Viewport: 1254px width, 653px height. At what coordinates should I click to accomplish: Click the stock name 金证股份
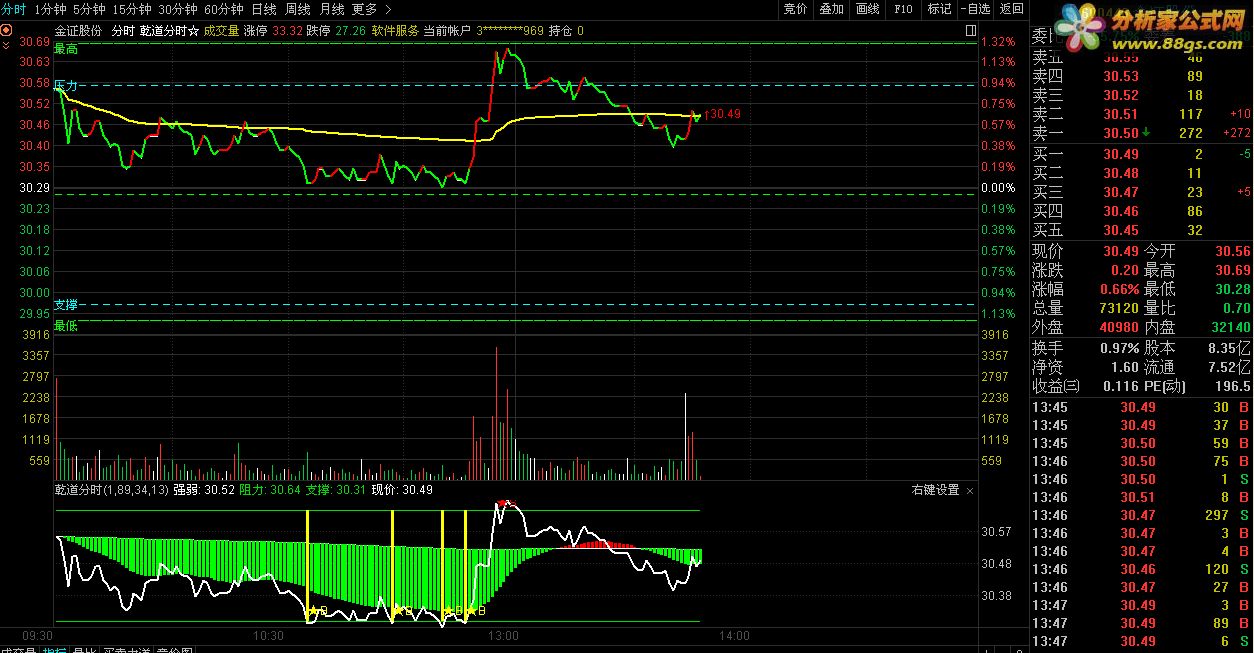78,31
